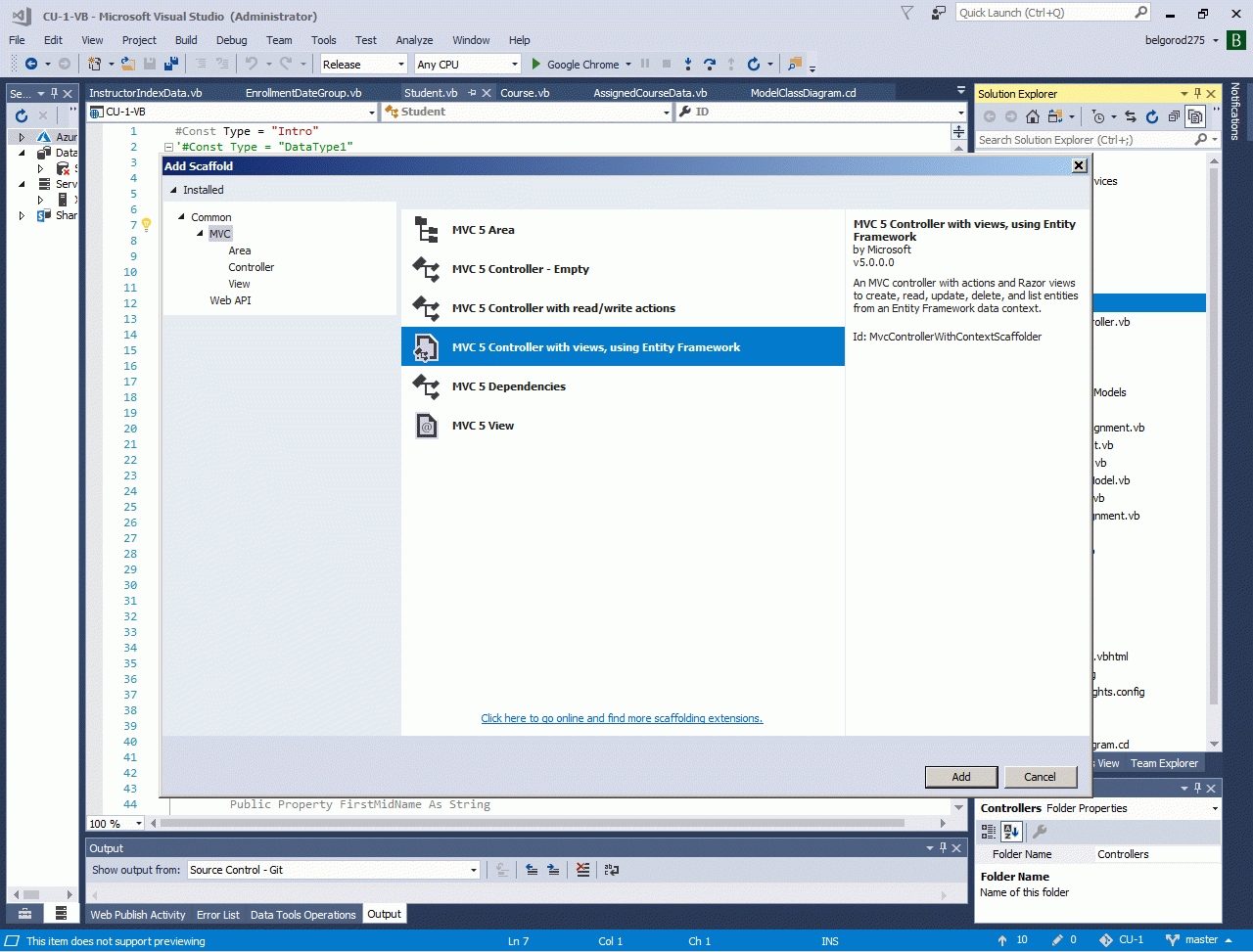Open Show output from dropdown
Image resolution: width=1253 pixels, height=952 pixels.
pyautogui.click(x=334, y=870)
